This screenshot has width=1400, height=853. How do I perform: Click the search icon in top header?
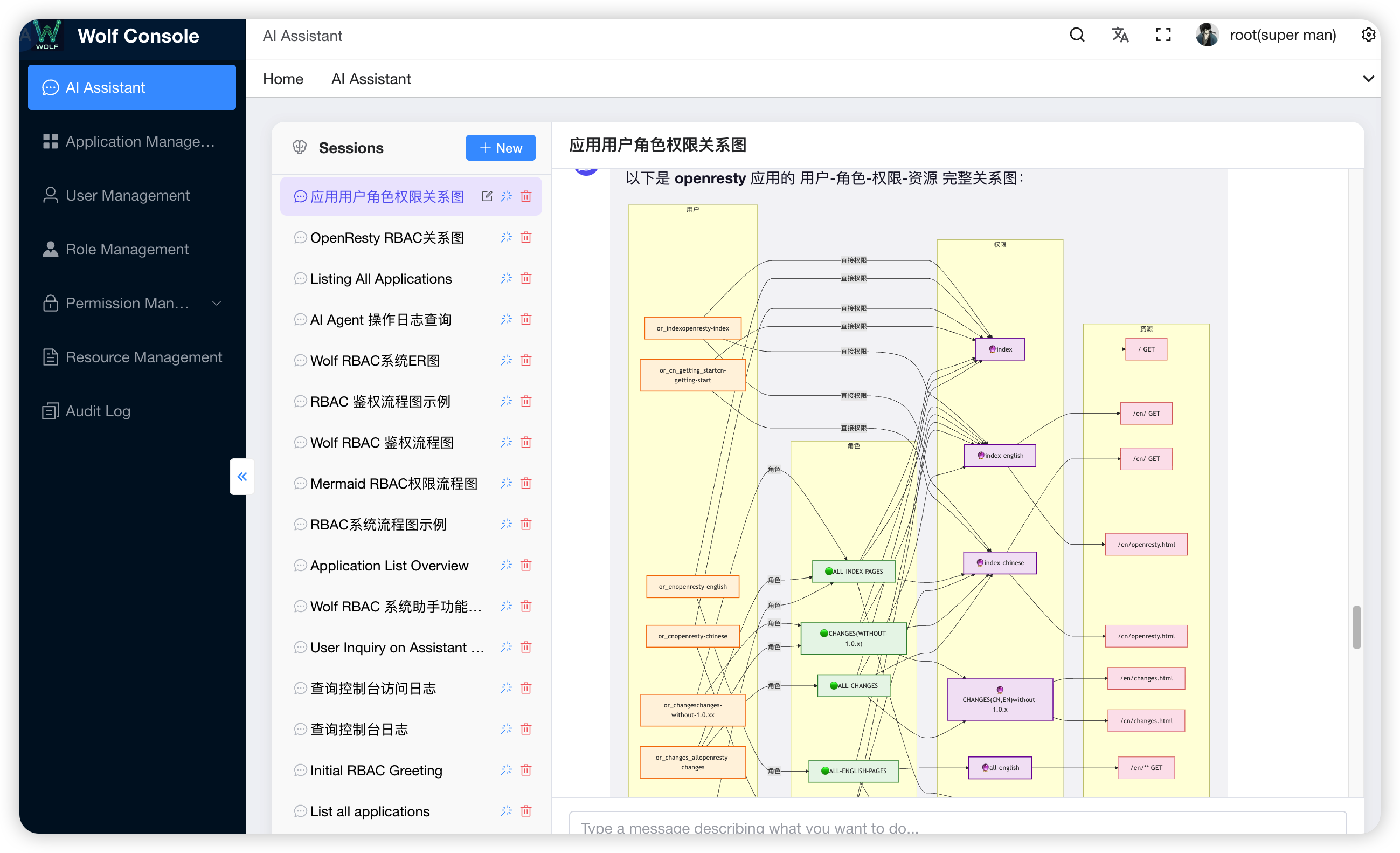click(1077, 35)
